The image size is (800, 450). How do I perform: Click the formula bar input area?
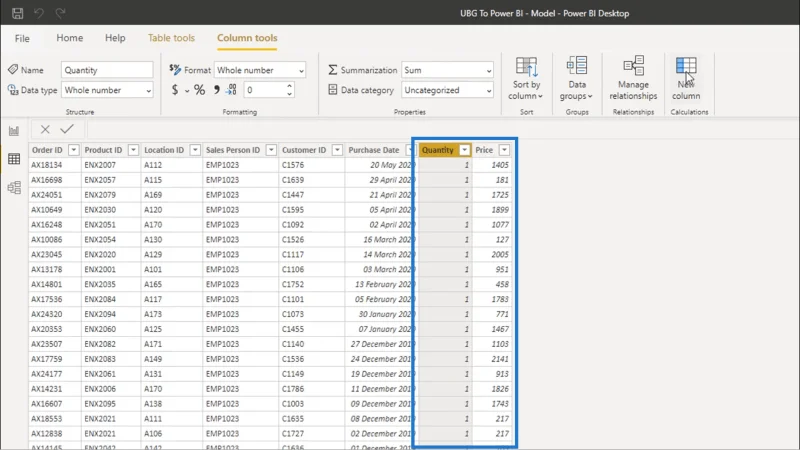pos(441,129)
